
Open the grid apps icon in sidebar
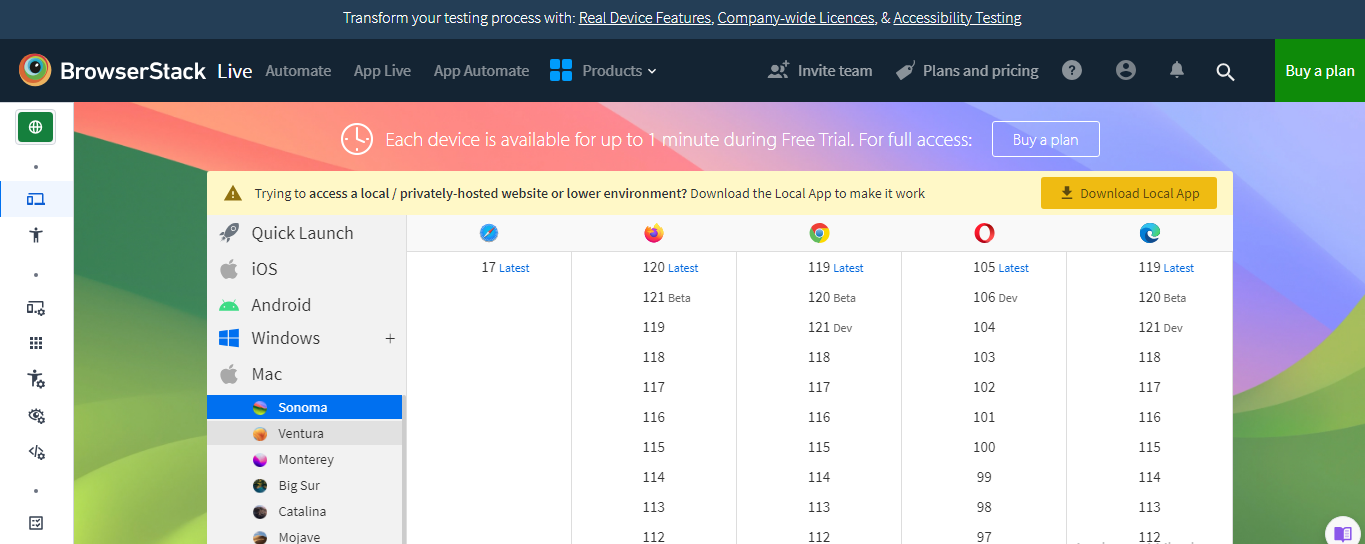pyautogui.click(x=36, y=343)
